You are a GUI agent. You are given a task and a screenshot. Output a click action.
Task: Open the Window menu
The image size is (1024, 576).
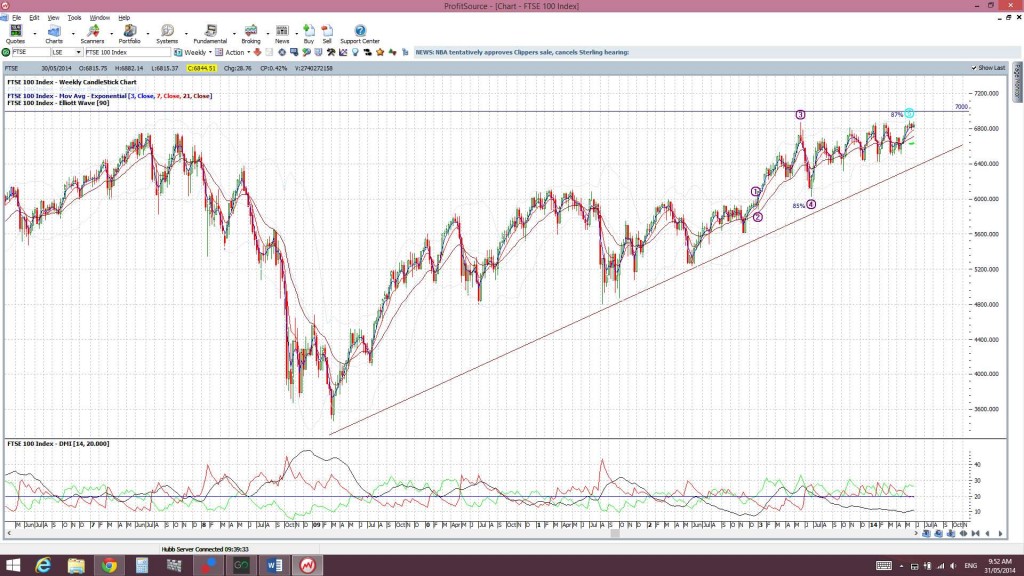pos(99,18)
